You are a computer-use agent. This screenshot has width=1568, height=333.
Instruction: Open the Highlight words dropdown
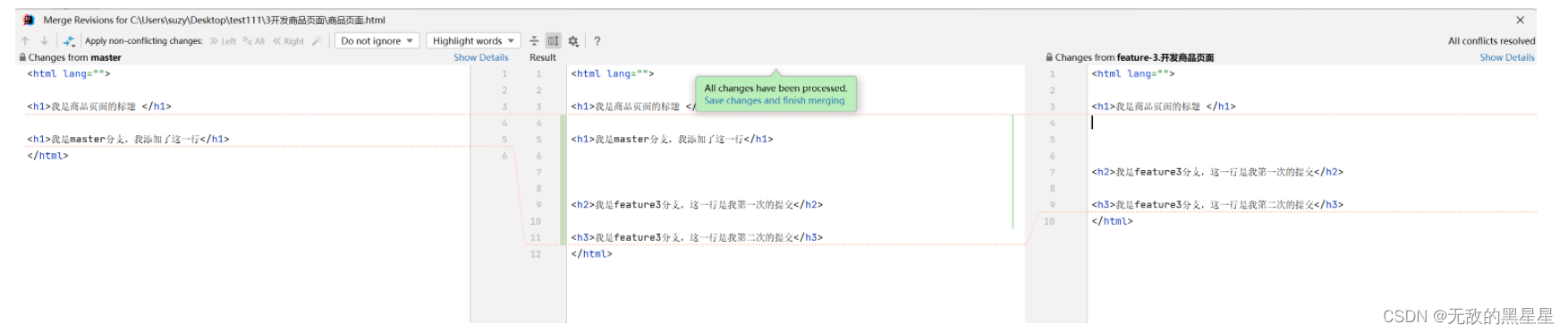pyautogui.click(x=474, y=41)
